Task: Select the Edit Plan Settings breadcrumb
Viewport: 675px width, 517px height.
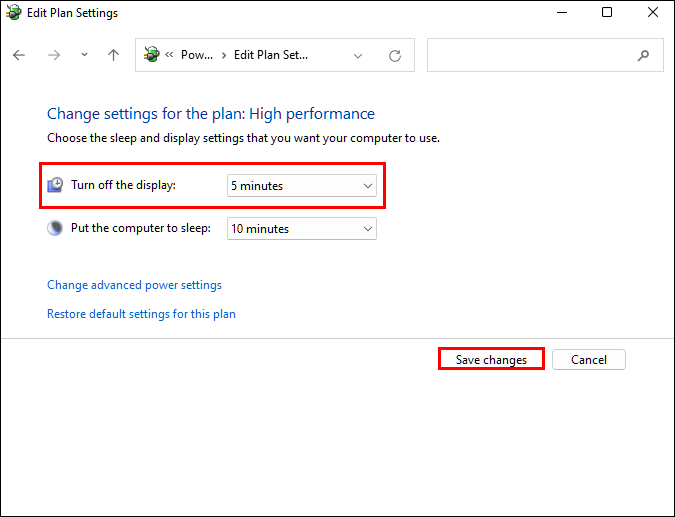Action: (271, 56)
